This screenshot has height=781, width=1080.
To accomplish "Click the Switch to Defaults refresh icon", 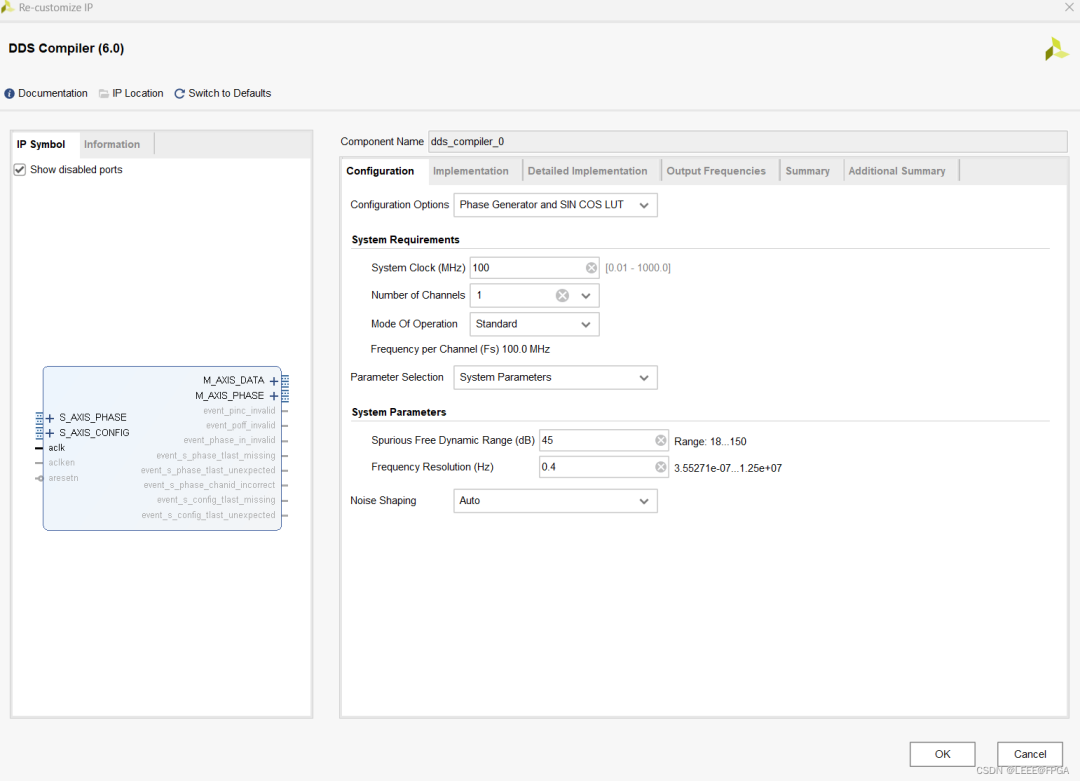I will (x=180, y=94).
